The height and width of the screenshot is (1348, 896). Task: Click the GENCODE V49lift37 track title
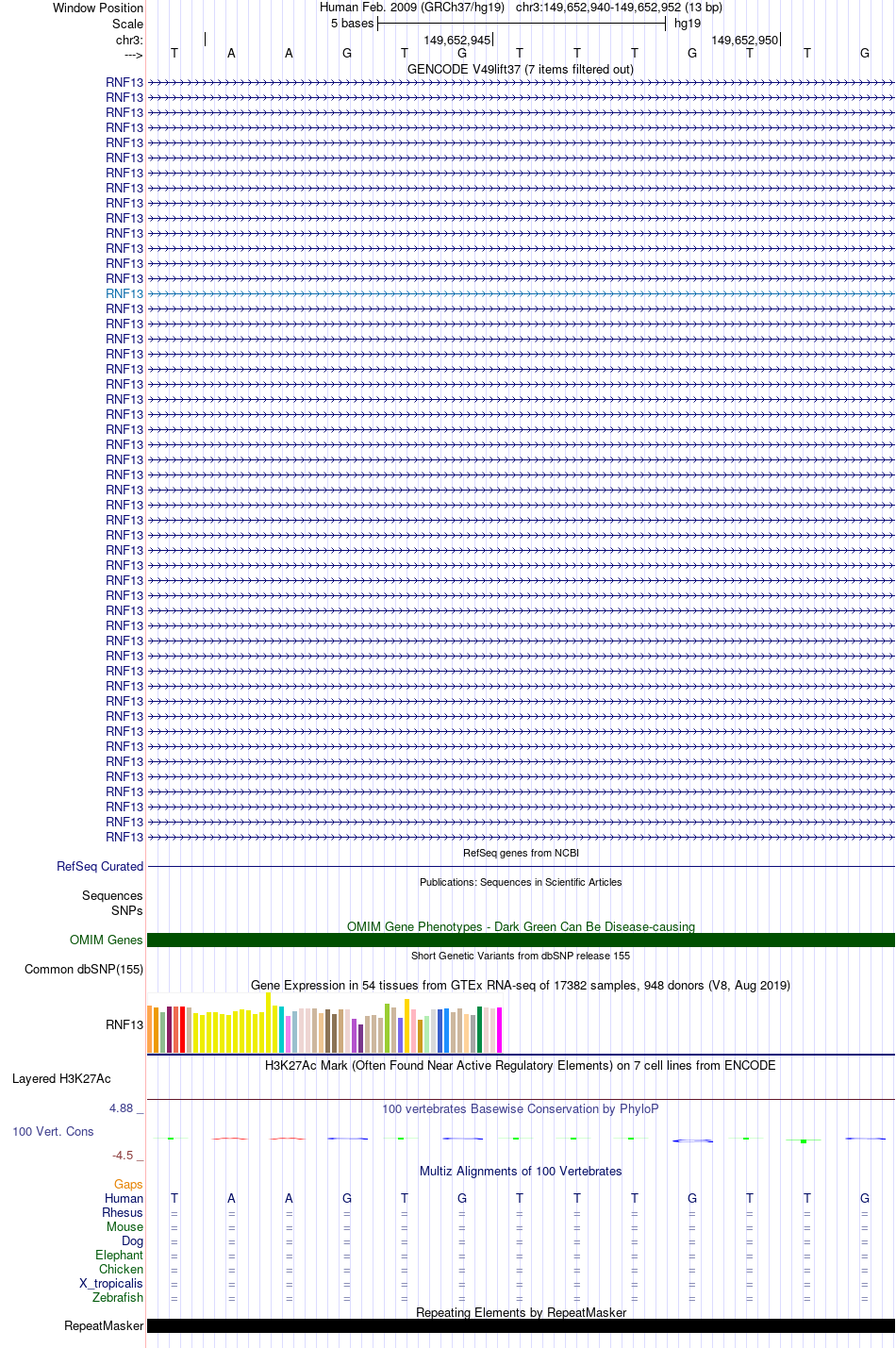(x=521, y=69)
